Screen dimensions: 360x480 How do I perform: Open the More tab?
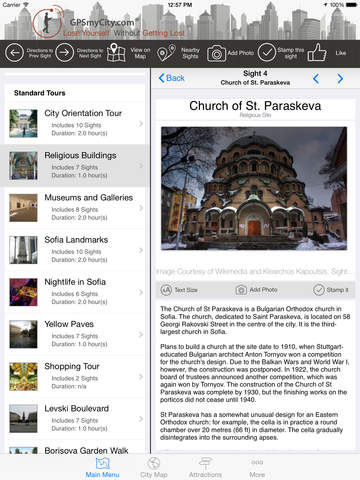pyautogui.click(x=257, y=467)
